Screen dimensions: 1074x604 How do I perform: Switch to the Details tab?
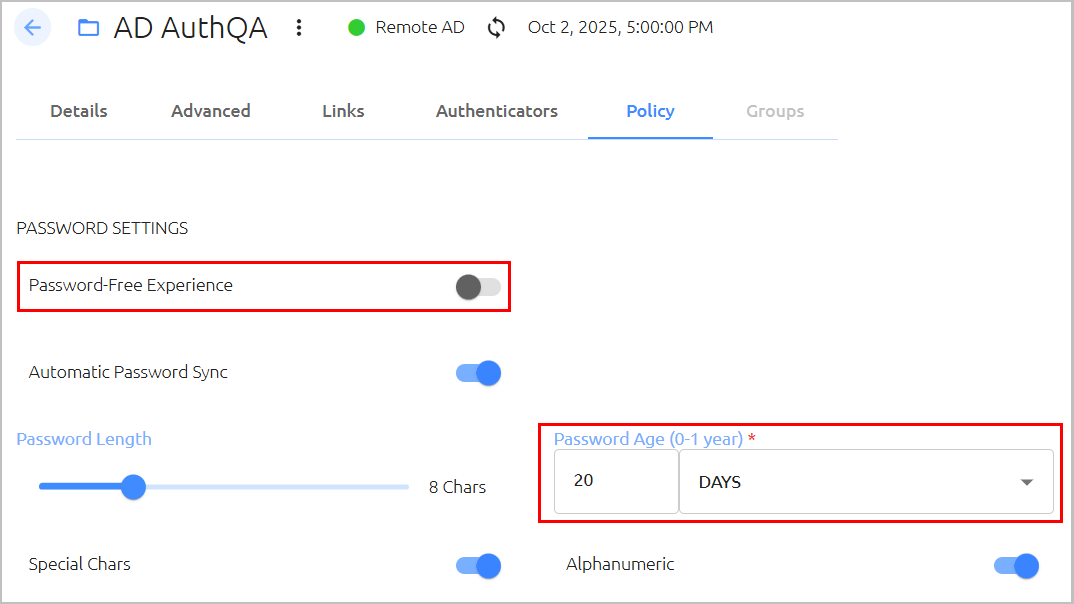(79, 111)
